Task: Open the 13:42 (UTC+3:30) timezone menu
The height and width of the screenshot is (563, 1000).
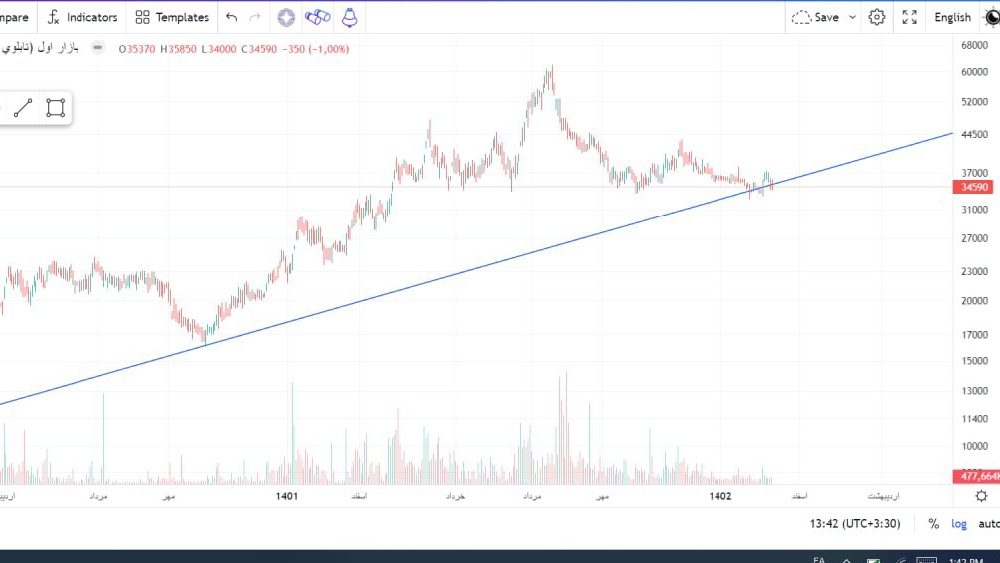Action: 855,523
